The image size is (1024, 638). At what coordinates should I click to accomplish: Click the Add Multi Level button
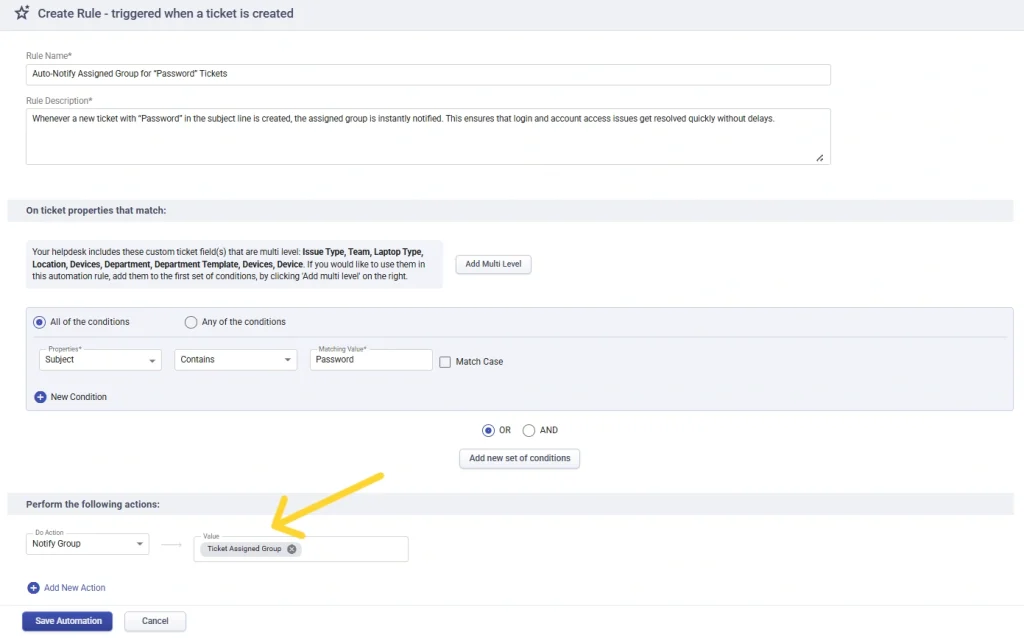click(x=493, y=265)
